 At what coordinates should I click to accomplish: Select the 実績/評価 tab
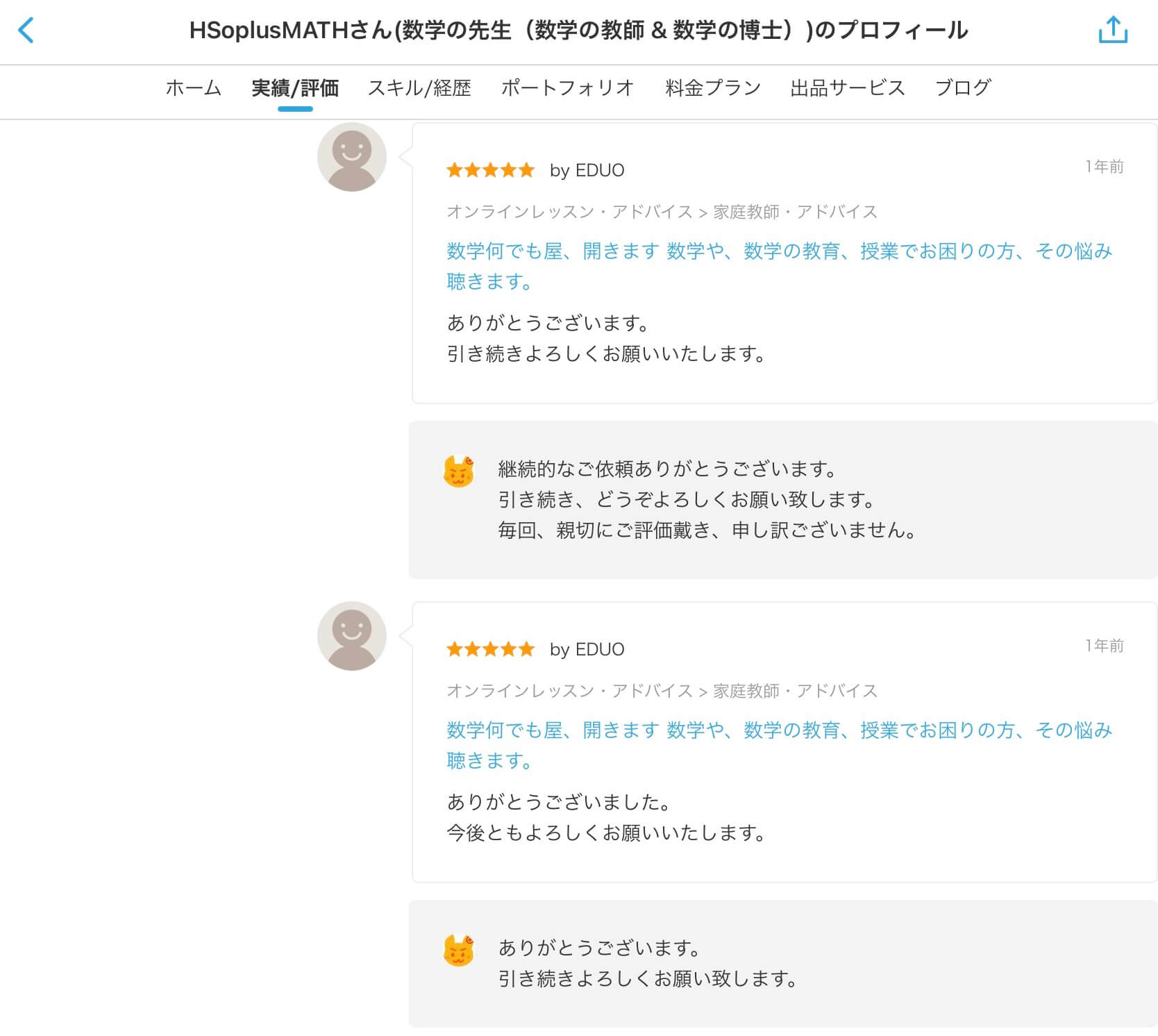(x=295, y=88)
